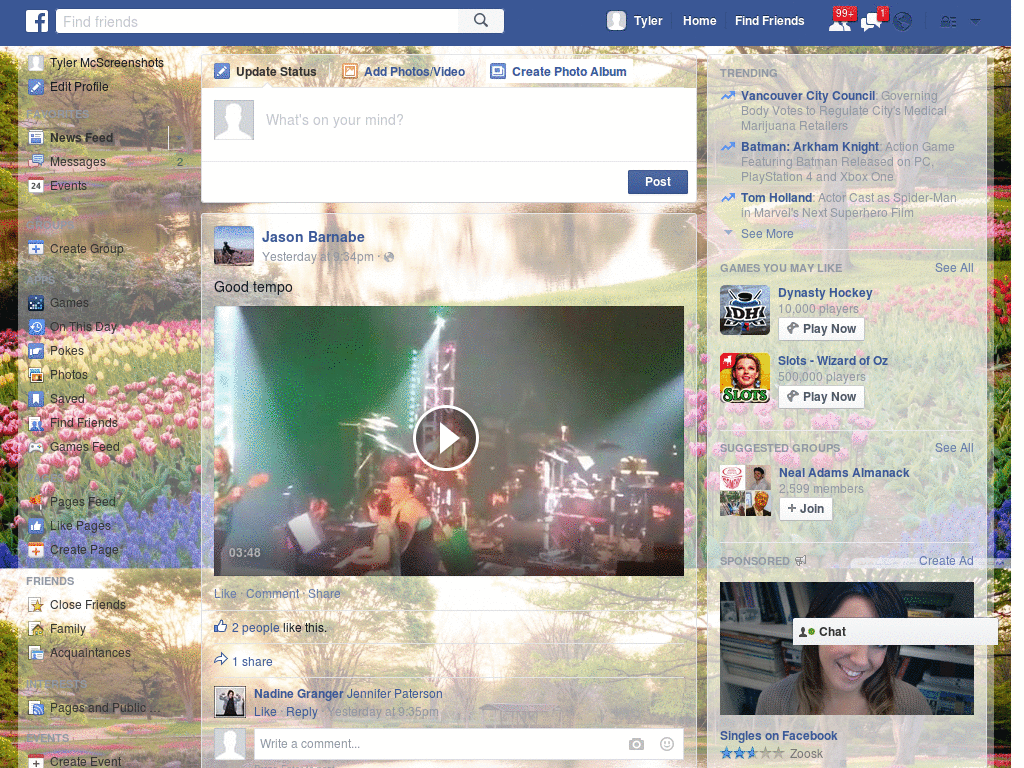Open the Photos sidebar icon
Image resolution: width=1024 pixels, height=768 pixels.
tap(36, 375)
